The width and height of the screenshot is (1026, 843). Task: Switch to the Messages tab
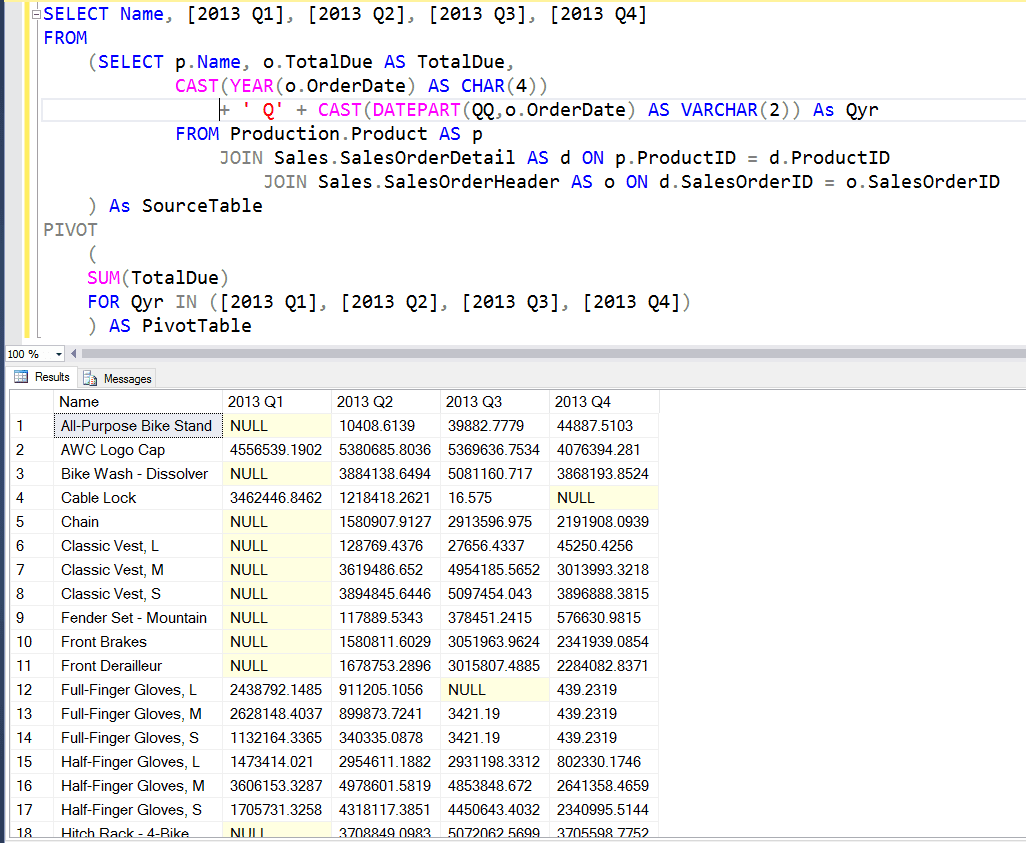[x=117, y=377]
